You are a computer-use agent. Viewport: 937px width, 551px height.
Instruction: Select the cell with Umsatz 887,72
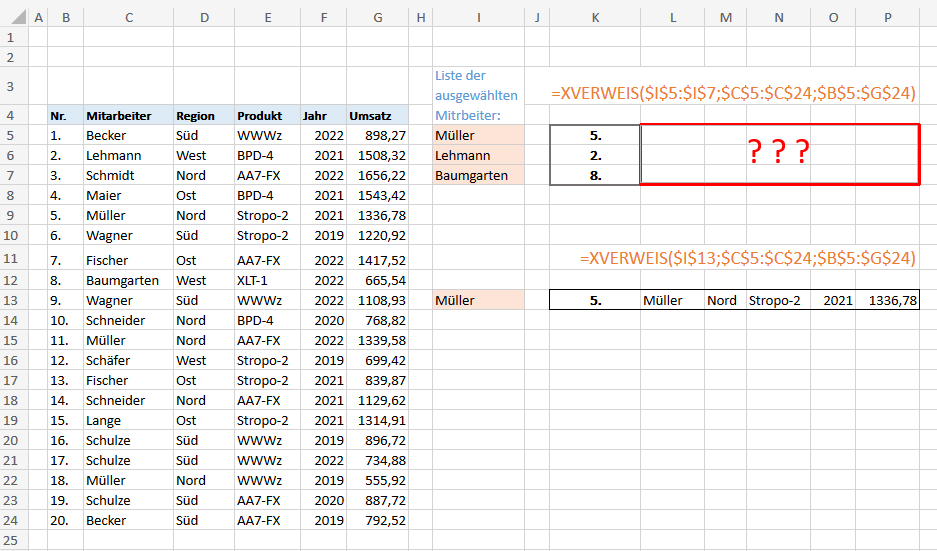click(378, 500)
